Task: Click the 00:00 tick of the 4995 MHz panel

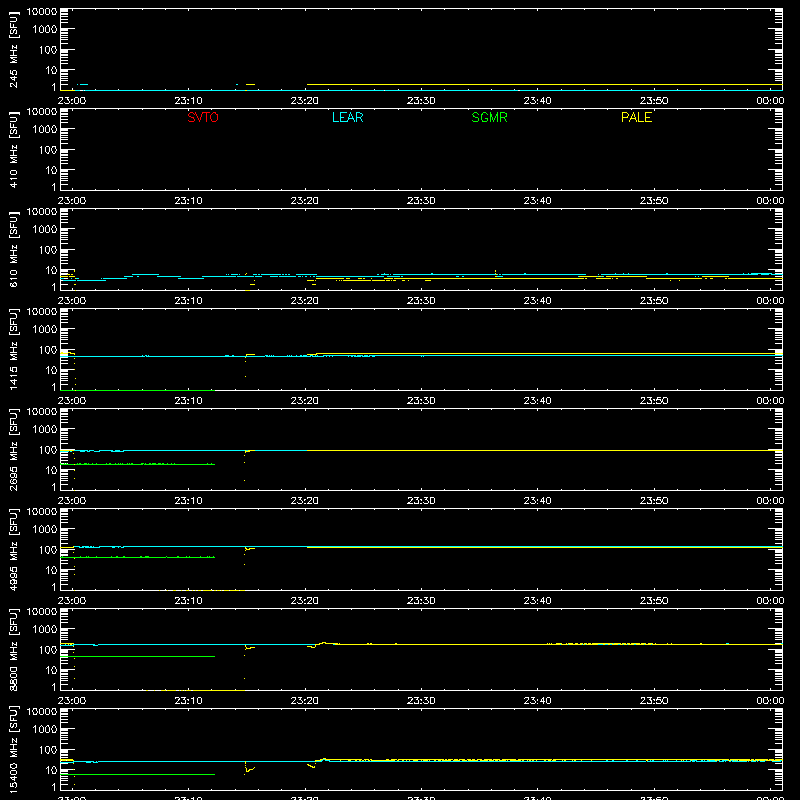Action: [x=770, y=601]
